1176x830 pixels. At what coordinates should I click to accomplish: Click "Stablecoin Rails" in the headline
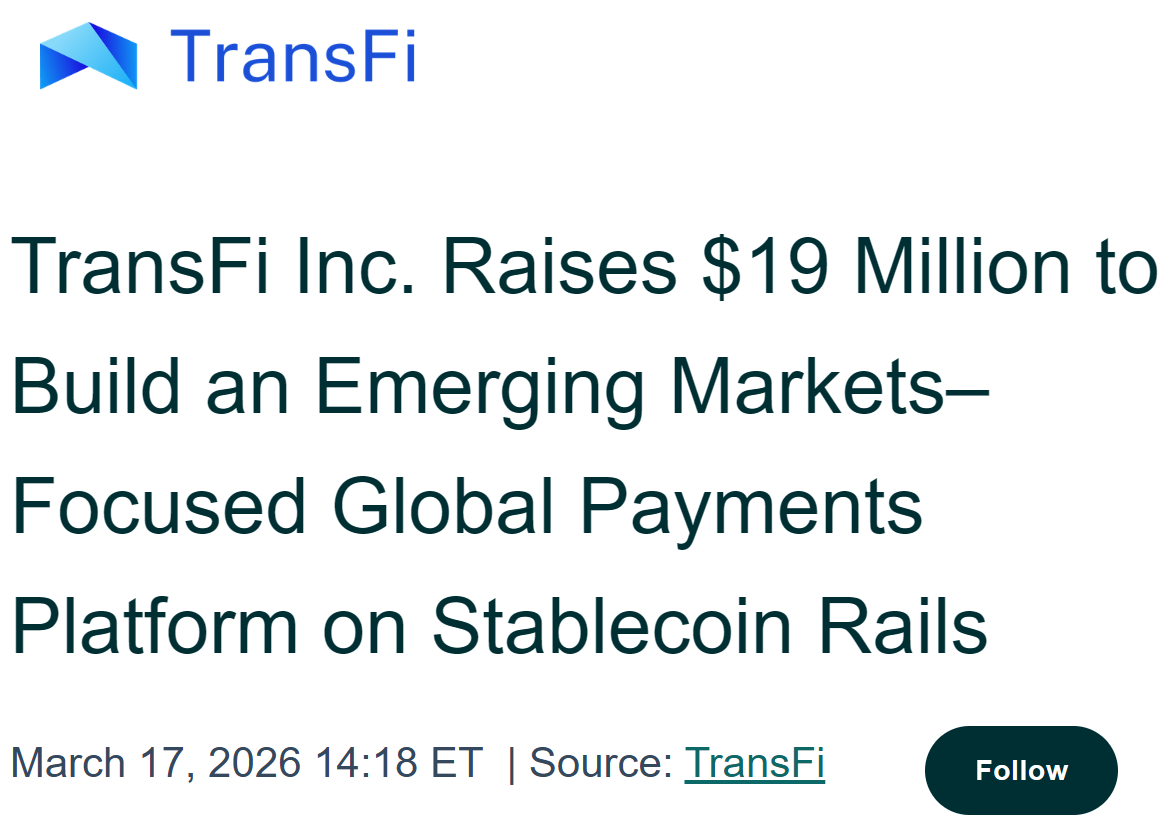[709, 626]
